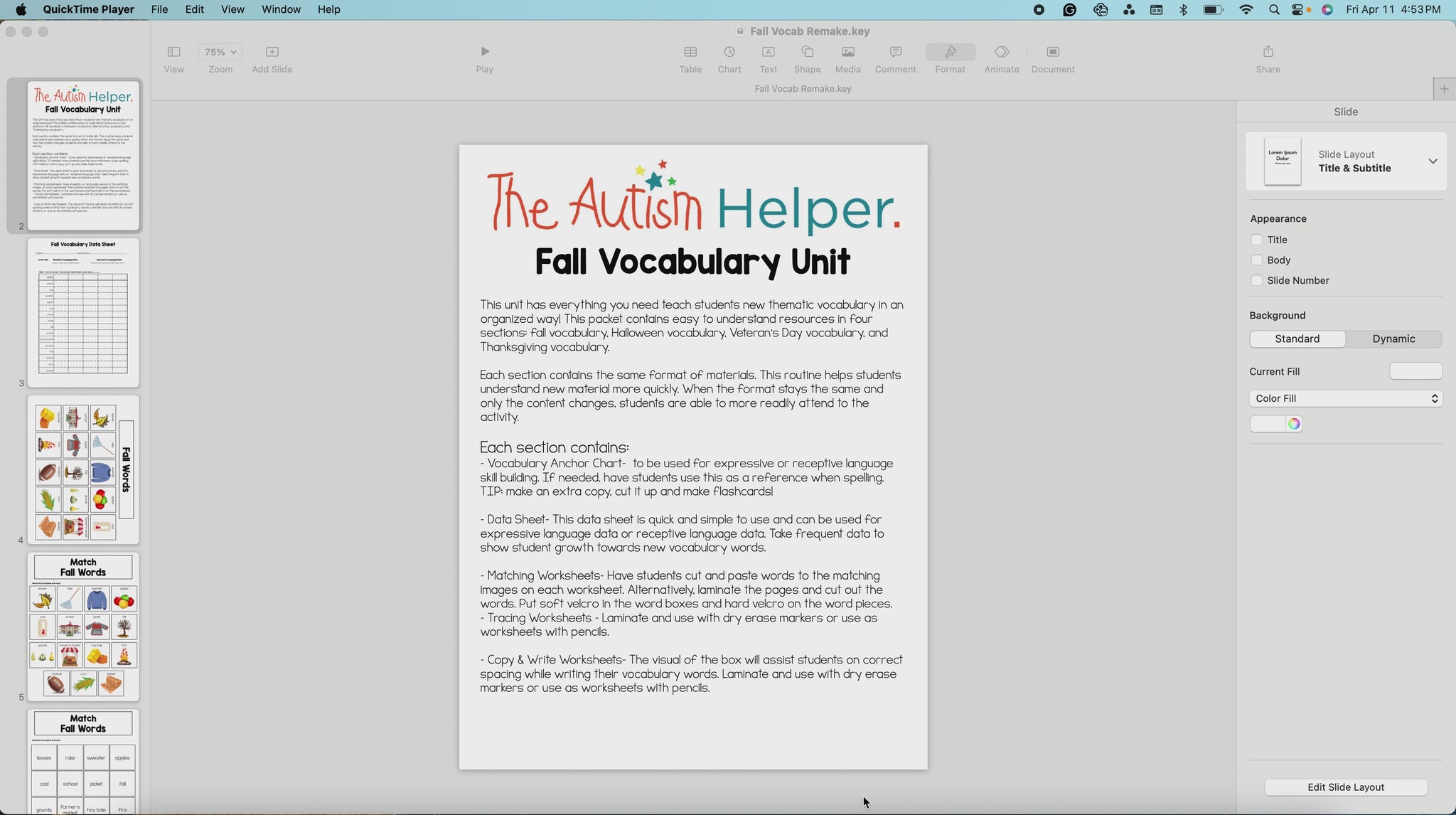Switch background to Dynamic tab
The image size is (1456, 815).
pos(1393,339)
